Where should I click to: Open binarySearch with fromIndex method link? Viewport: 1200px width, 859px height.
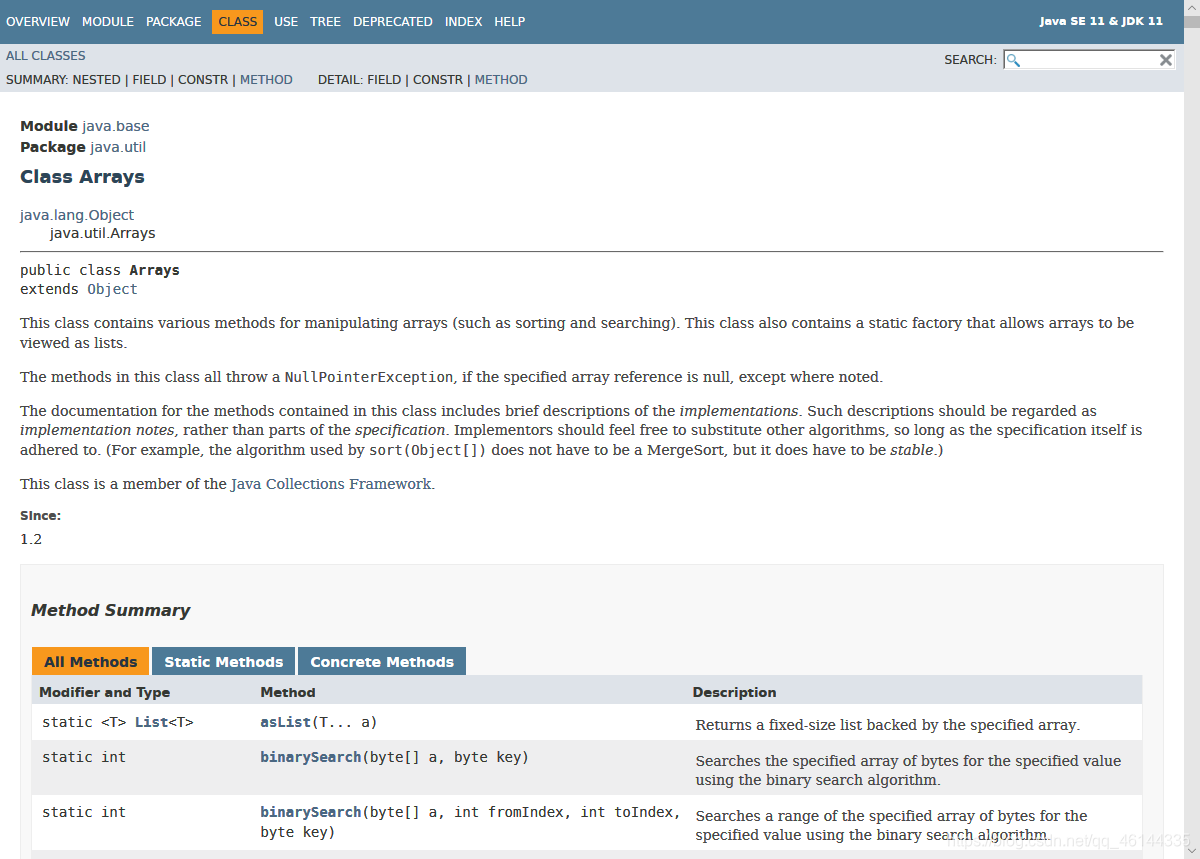[311, 812]
